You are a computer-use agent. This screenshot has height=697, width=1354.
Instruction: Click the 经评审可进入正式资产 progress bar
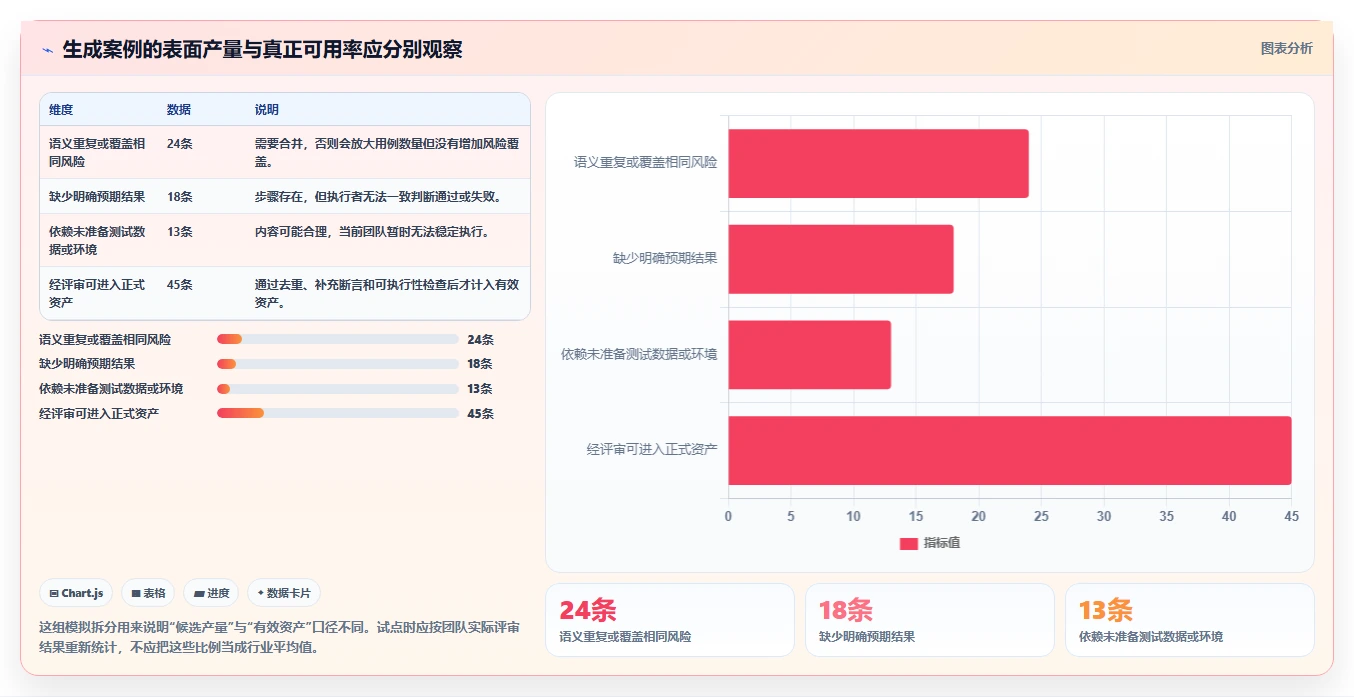(x=338, y=413)
